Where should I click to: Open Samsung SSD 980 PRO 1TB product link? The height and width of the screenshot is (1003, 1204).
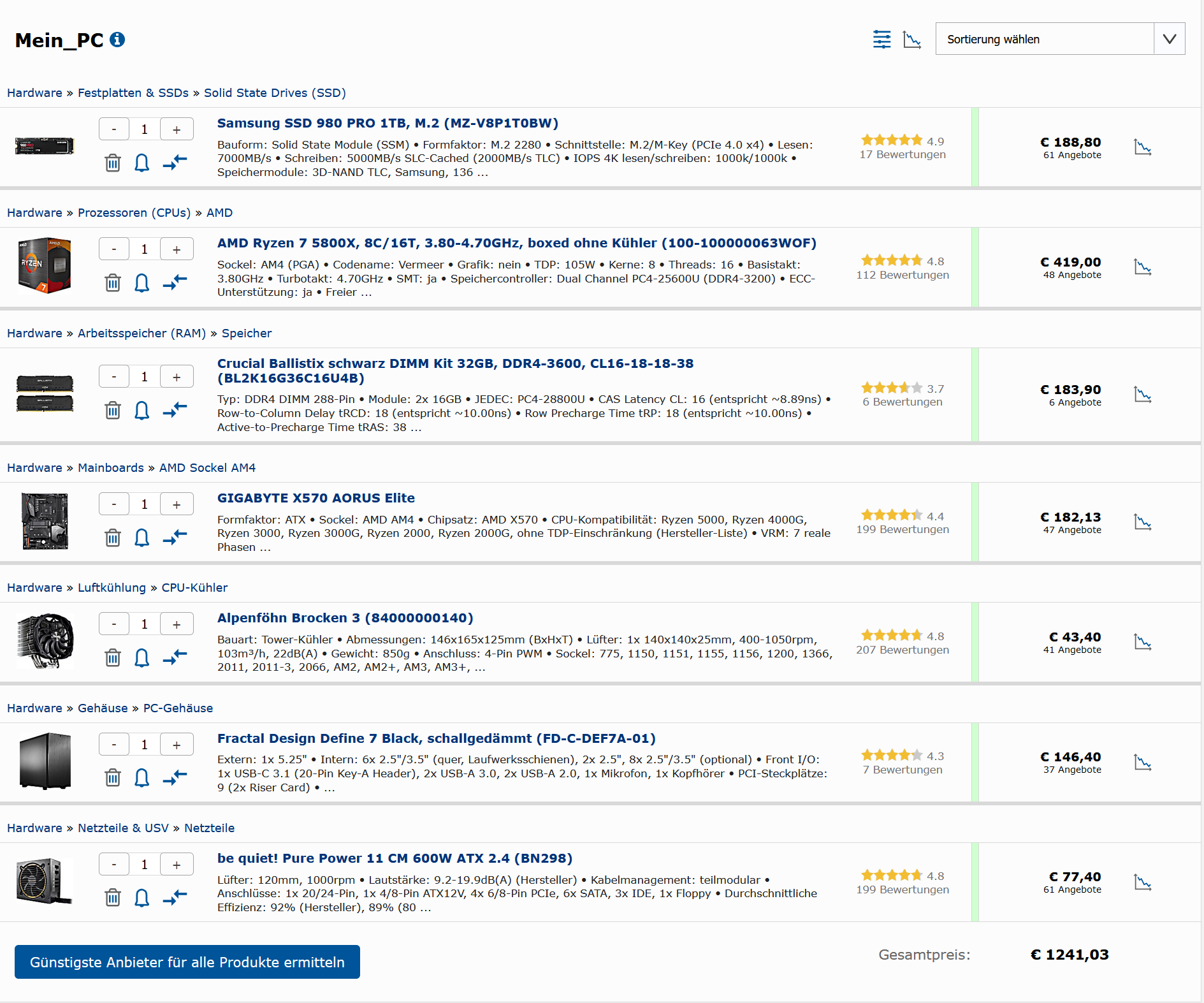click(388, 123)
